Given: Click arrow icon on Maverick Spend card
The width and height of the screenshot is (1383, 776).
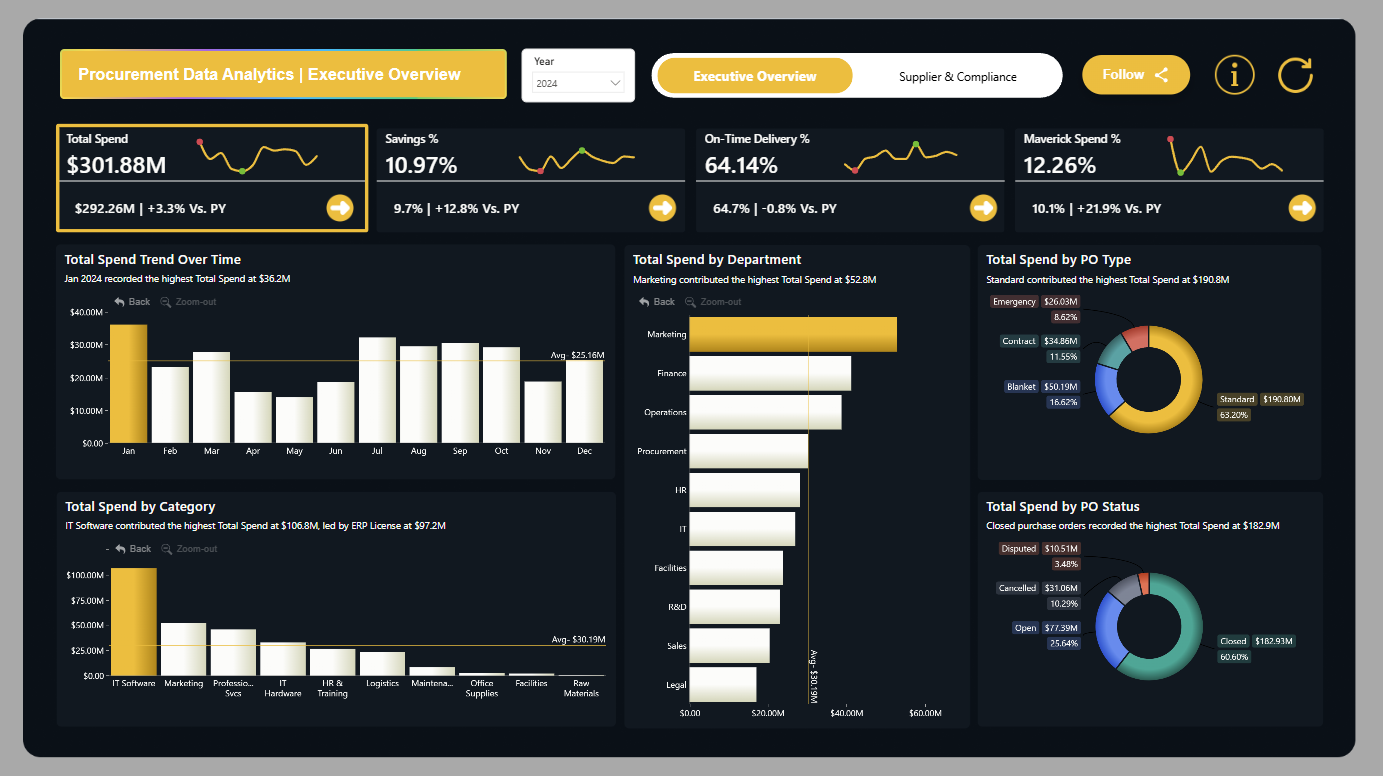Looking at the screenshot, I should click(1302, 208).
